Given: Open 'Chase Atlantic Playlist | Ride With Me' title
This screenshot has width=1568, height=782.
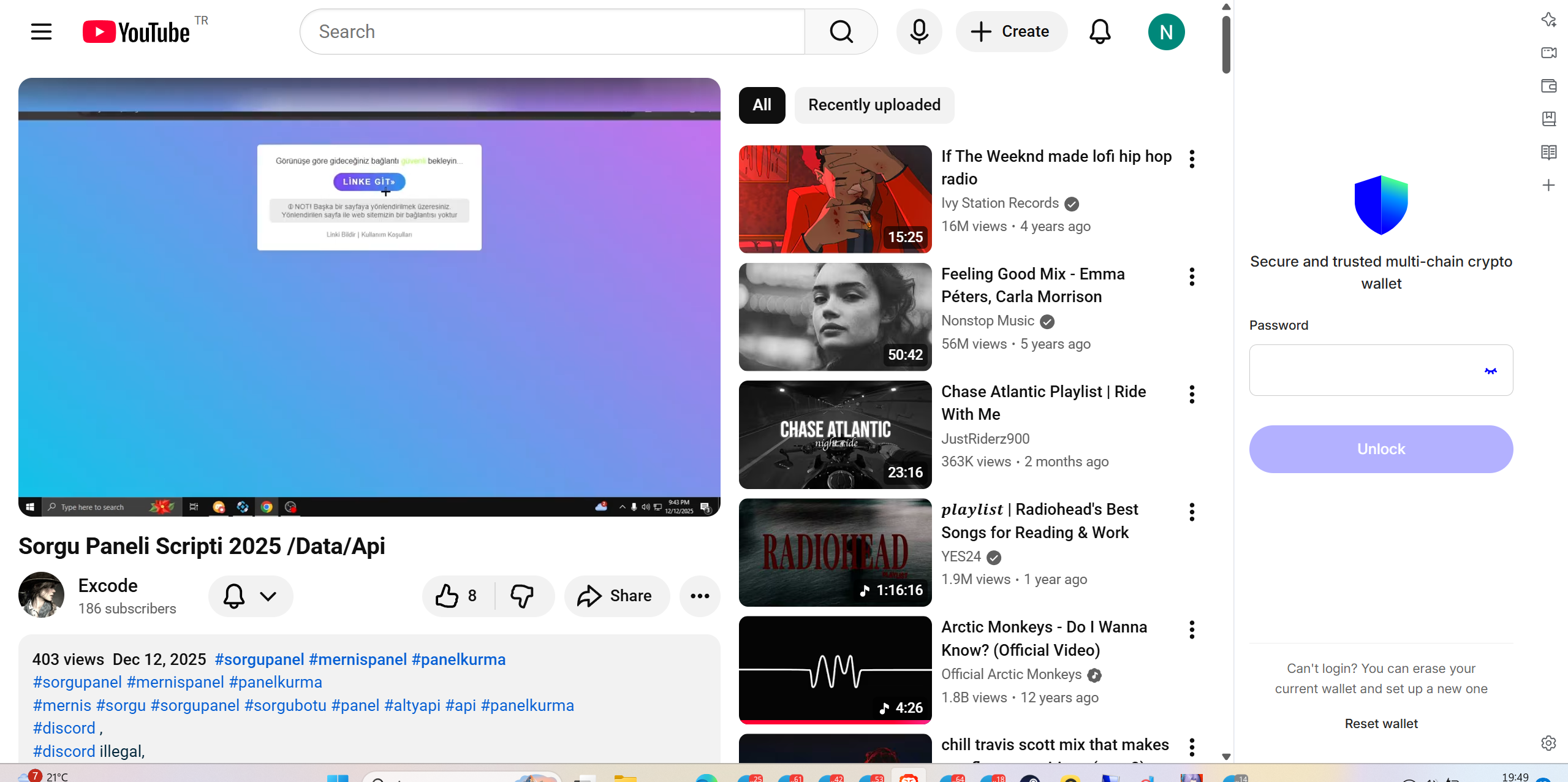Looking at the screenshot, I should click(x=1043, y=403).
